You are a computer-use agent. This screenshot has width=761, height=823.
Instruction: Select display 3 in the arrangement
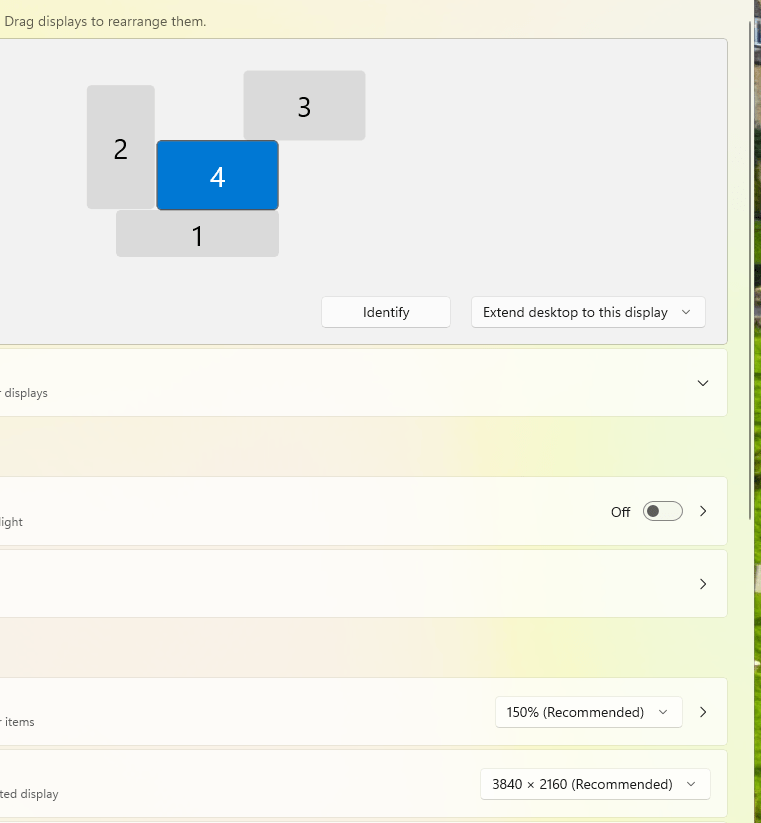pos(304,105)
